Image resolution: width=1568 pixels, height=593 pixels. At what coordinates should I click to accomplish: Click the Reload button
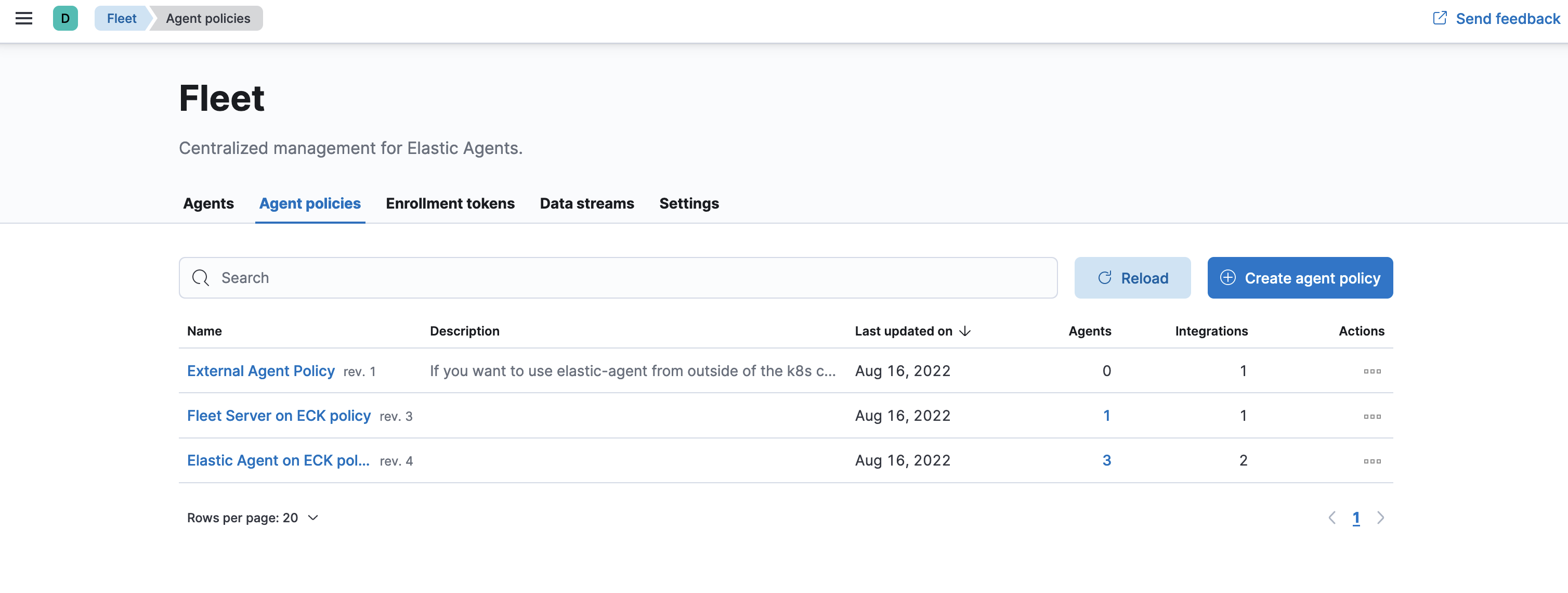[x=1132, y=278]
